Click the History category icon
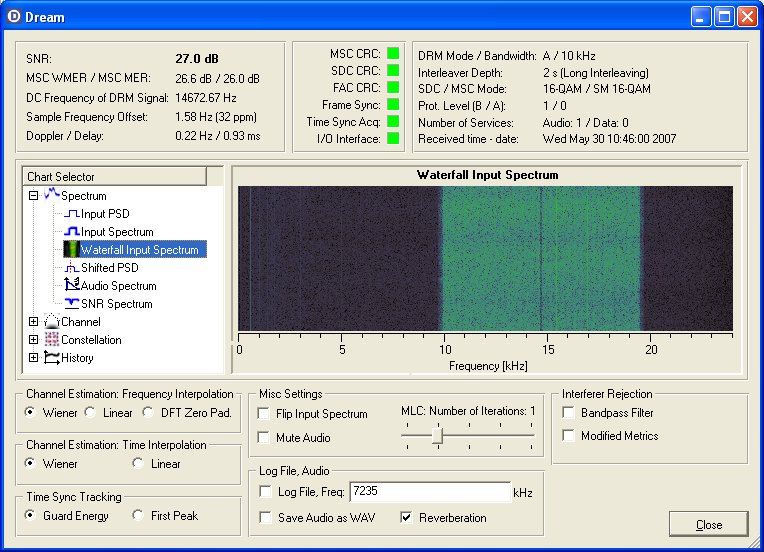Image resolution: width=764 pixels, height=552 pixels. tap(52, 358)
